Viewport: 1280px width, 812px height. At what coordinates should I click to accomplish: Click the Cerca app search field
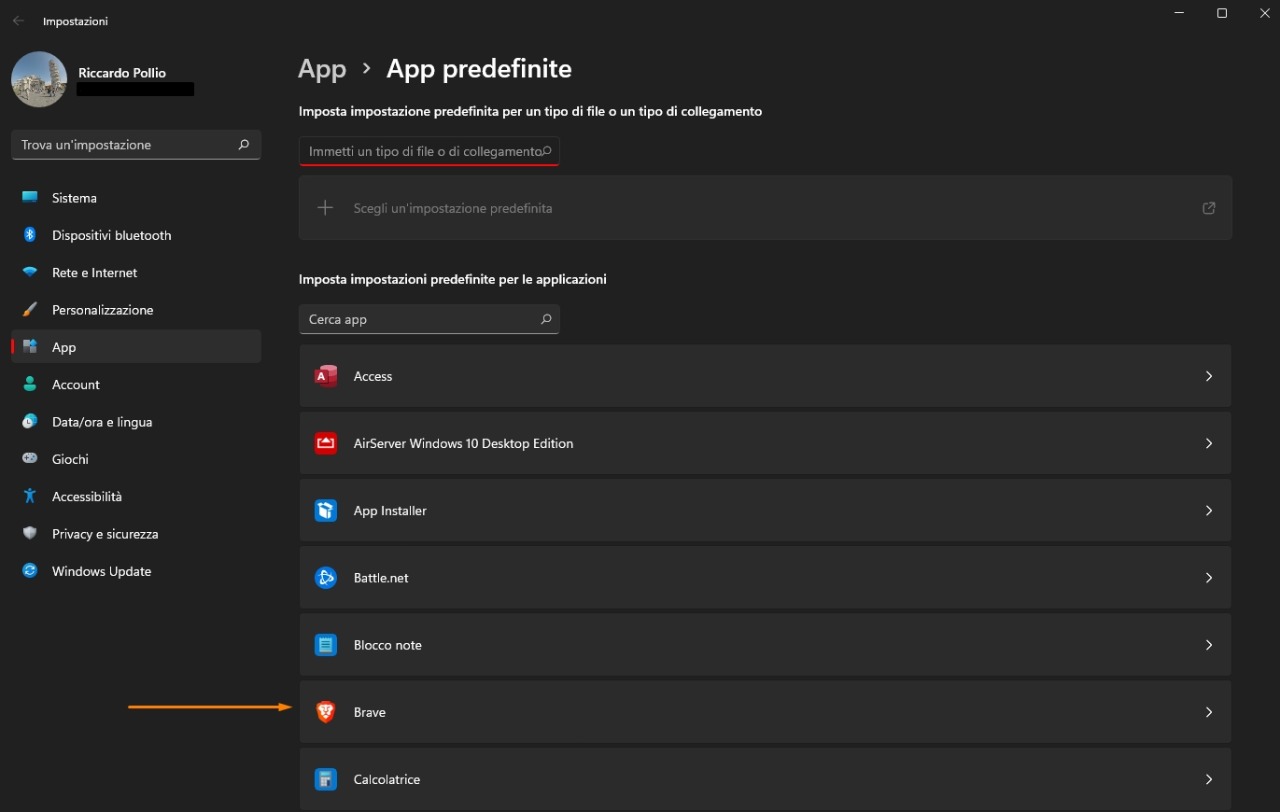coord(429,319)
